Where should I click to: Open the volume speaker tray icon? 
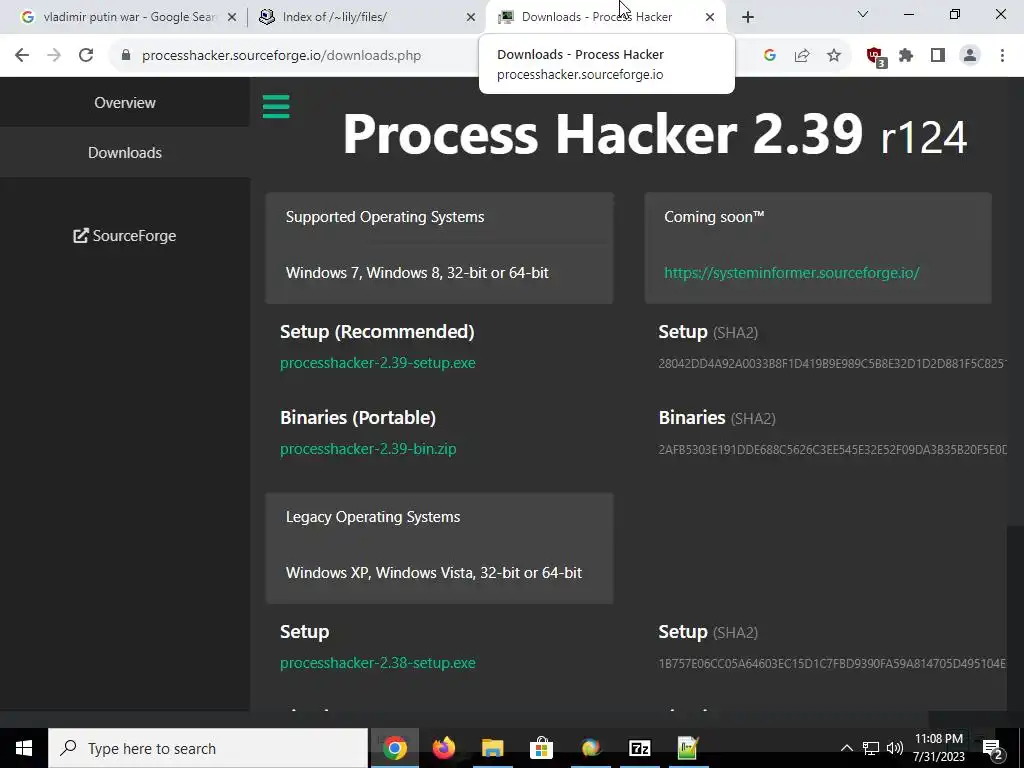[x=895, y=748]
